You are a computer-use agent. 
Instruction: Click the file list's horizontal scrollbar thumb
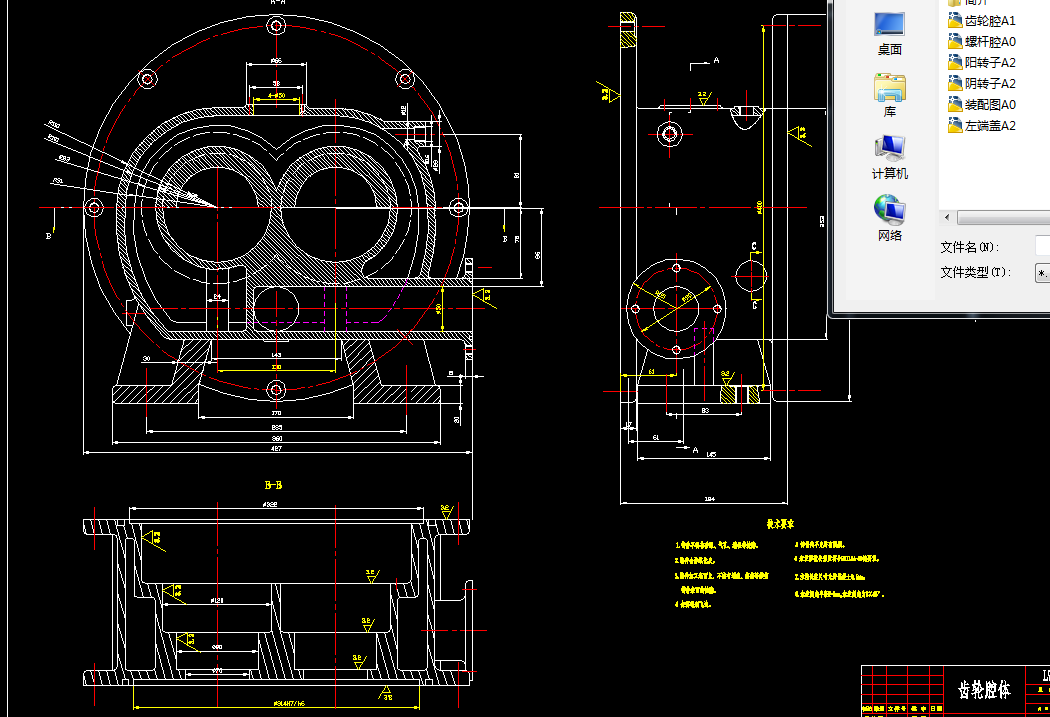coord(1003,217)
